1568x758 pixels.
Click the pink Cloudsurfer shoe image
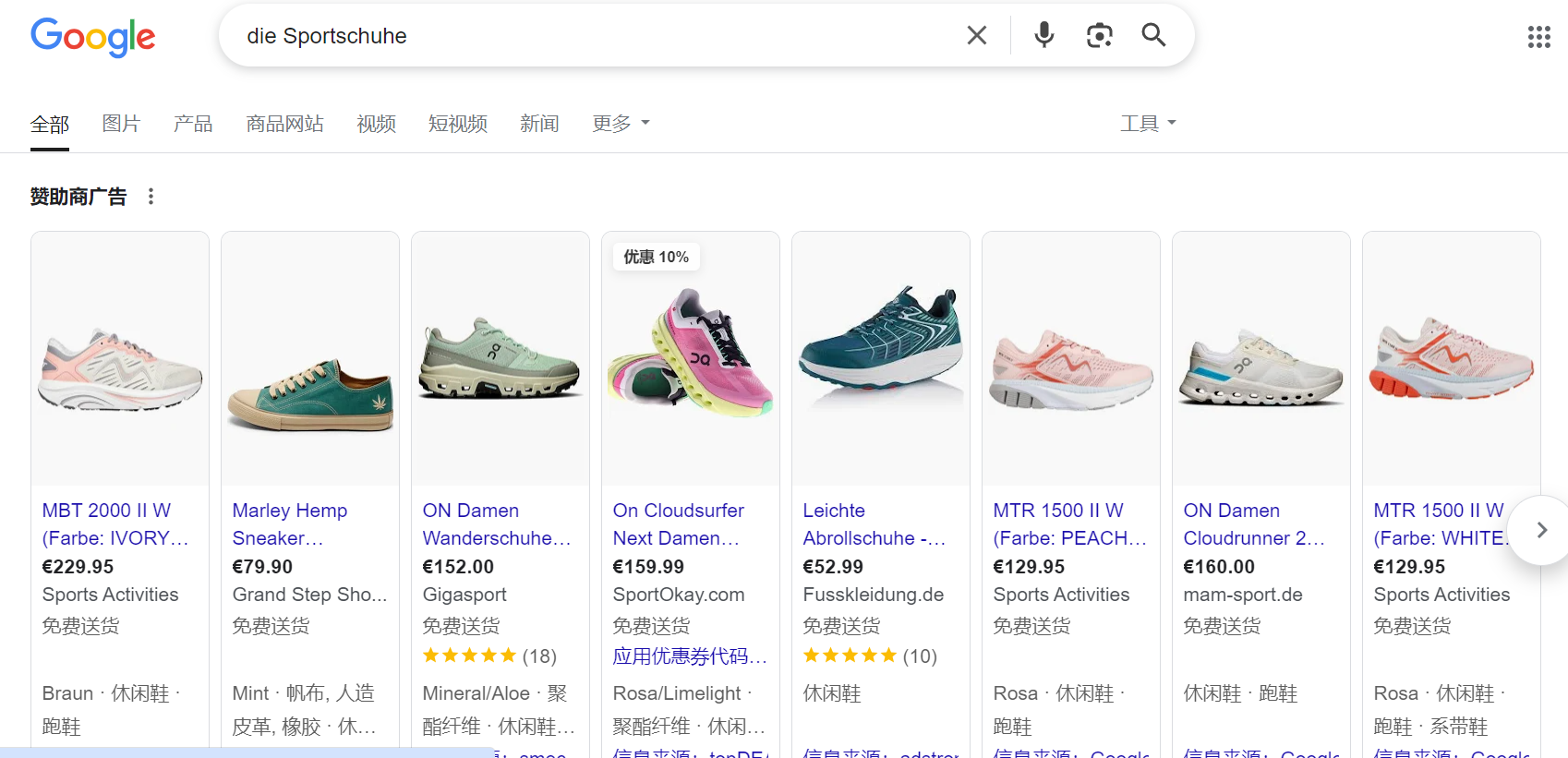click(691, 352)
